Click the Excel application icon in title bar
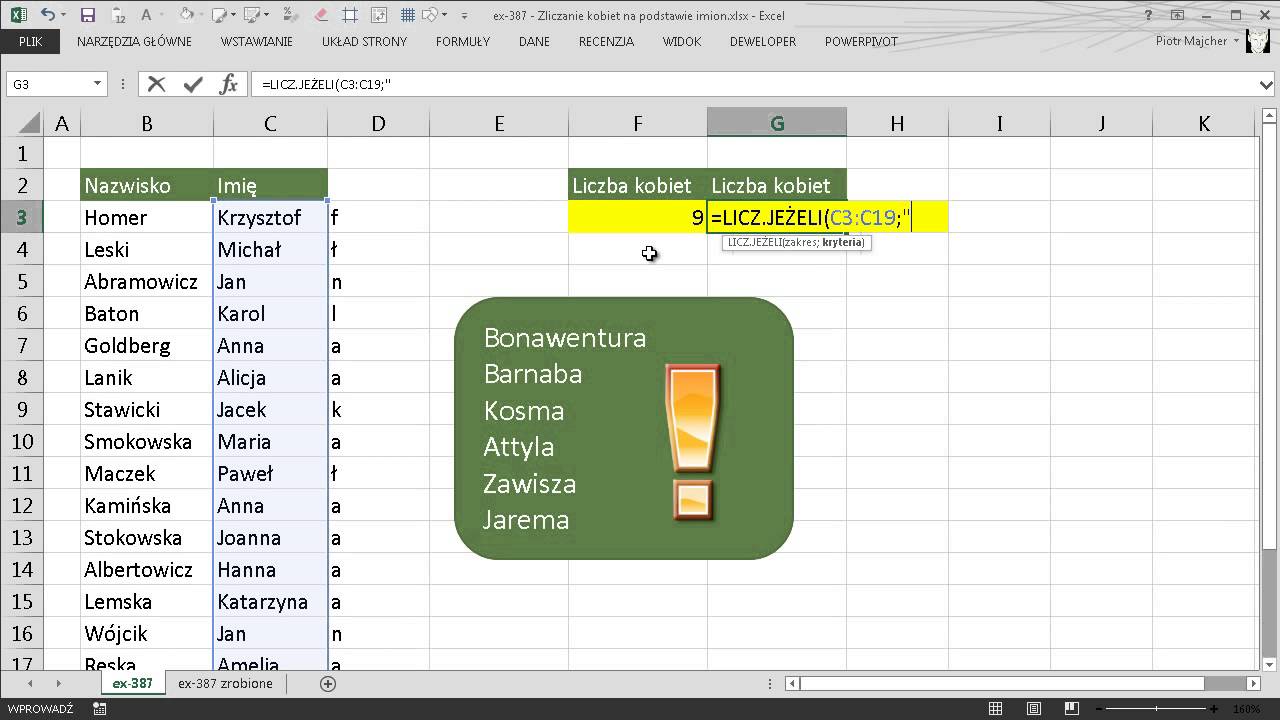1280x720 pixels. pos(18,15)
